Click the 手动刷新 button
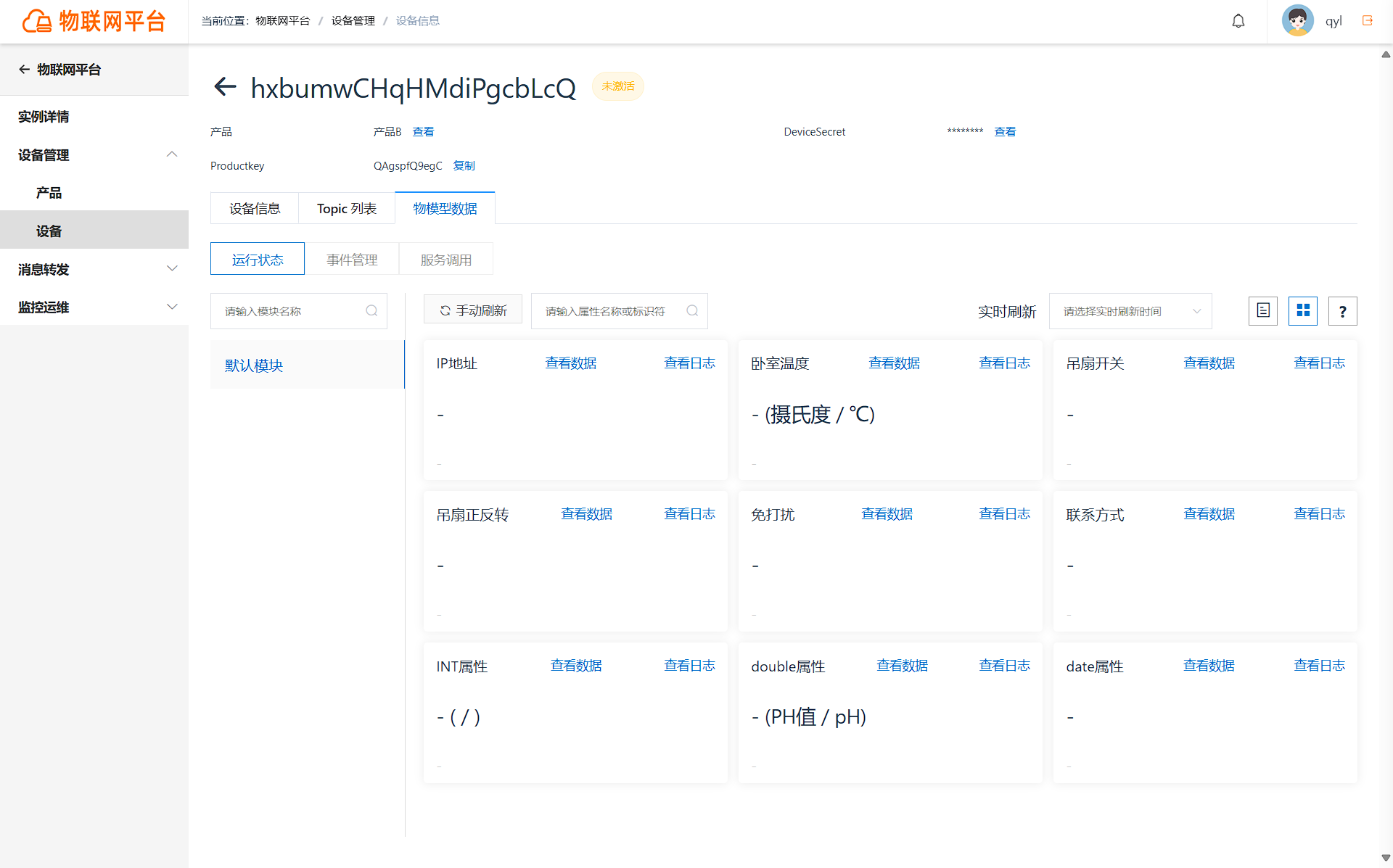 (473, 310)
